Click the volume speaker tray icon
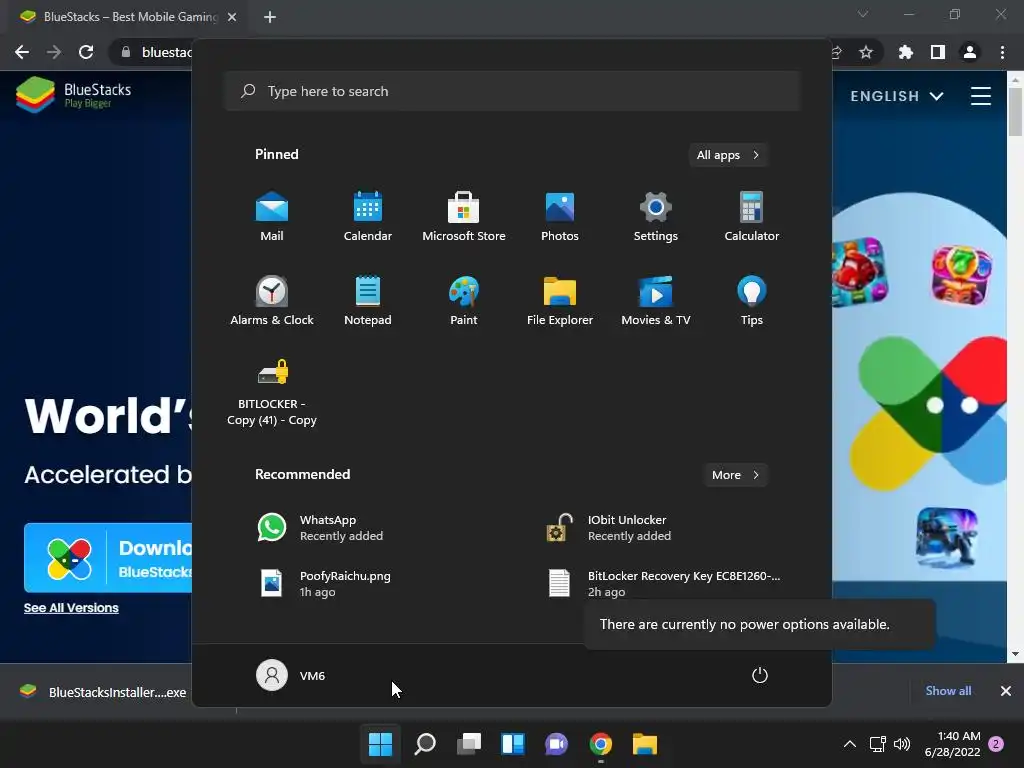This screenshot has width=1024, height=768. coord(902,744)
